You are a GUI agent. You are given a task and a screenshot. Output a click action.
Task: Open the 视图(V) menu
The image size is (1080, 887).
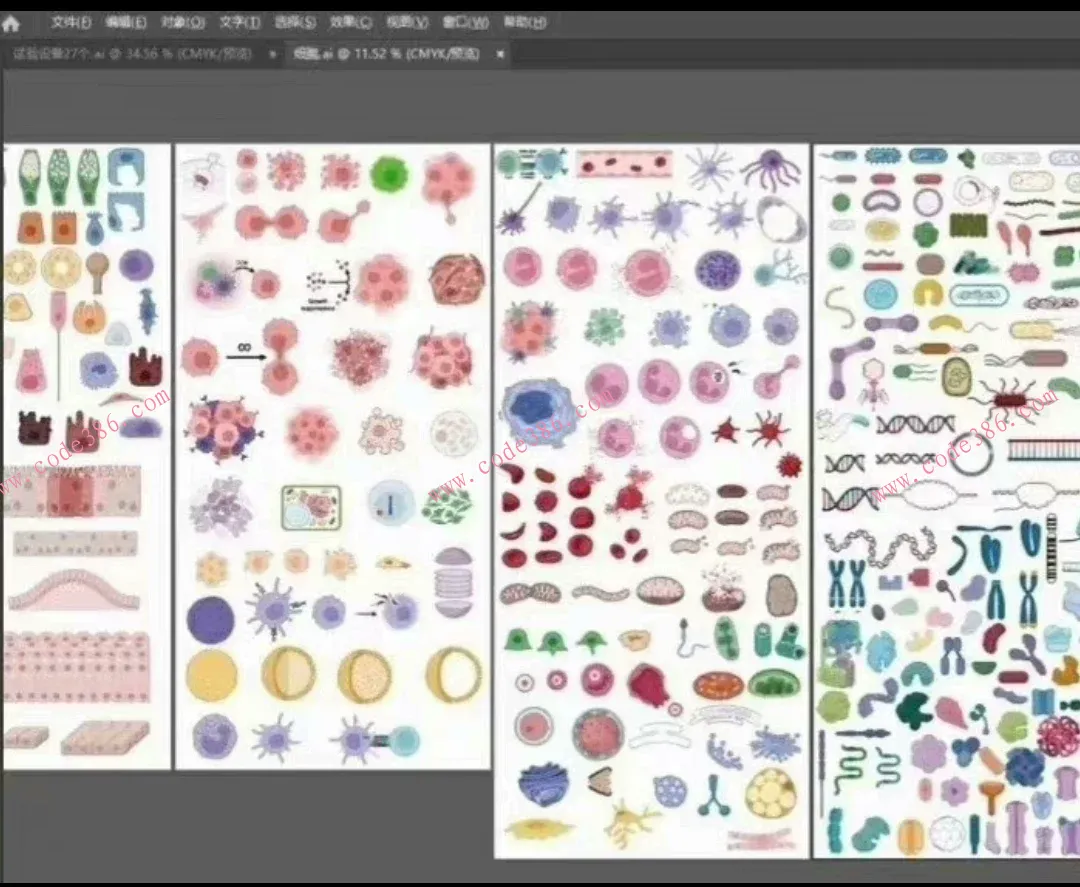click(407, 23)
